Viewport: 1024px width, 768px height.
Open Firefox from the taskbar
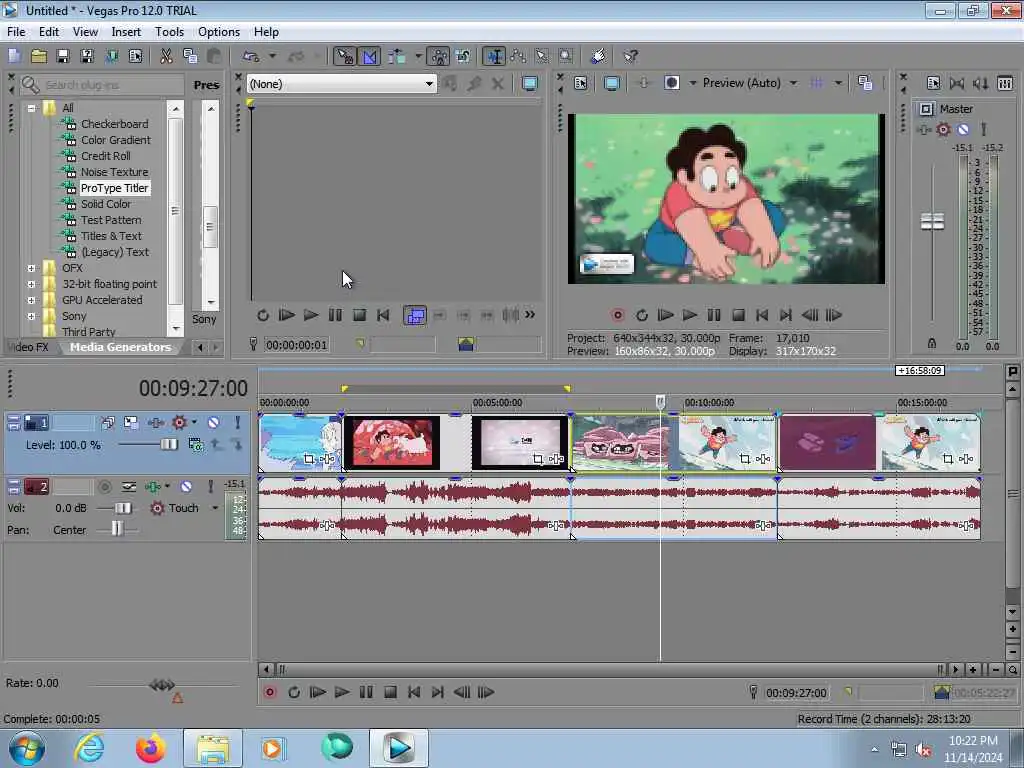point(150,748)
